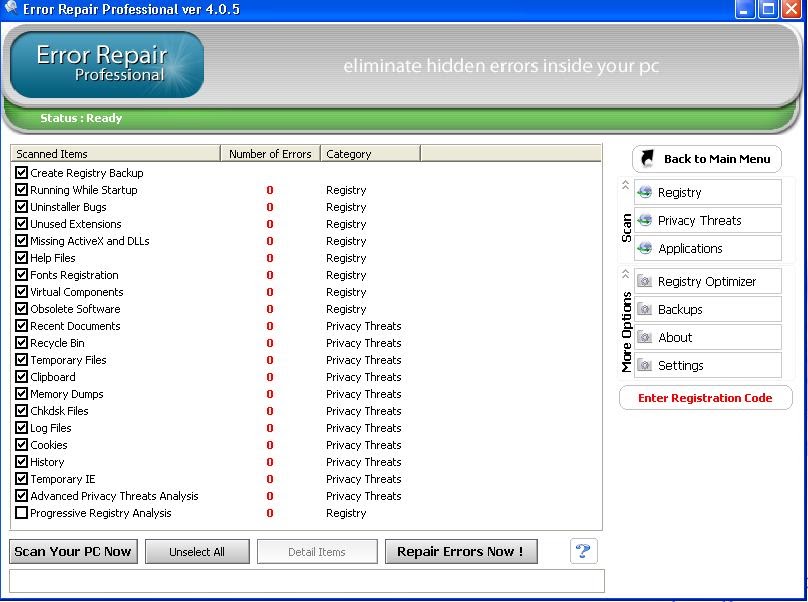Click Repair Errors Now! button
Viewport: 808px width, 602px height.
(461, 551)
